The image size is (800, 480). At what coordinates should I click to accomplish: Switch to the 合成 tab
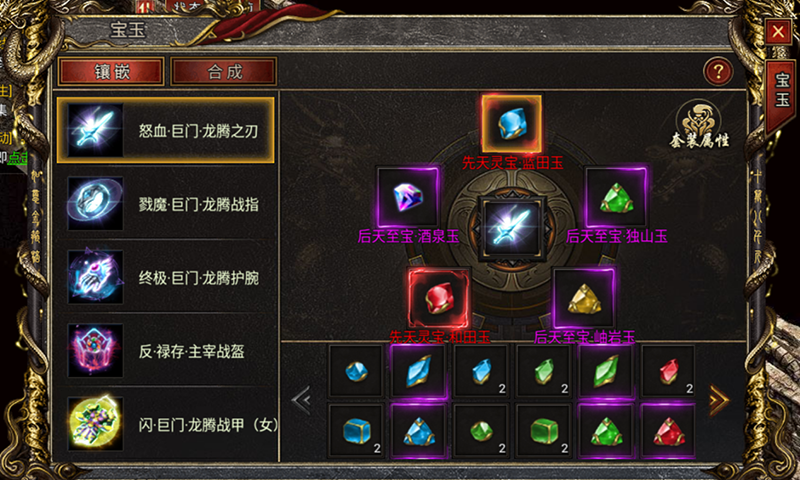pyautogui.click(x=224, y=71)
